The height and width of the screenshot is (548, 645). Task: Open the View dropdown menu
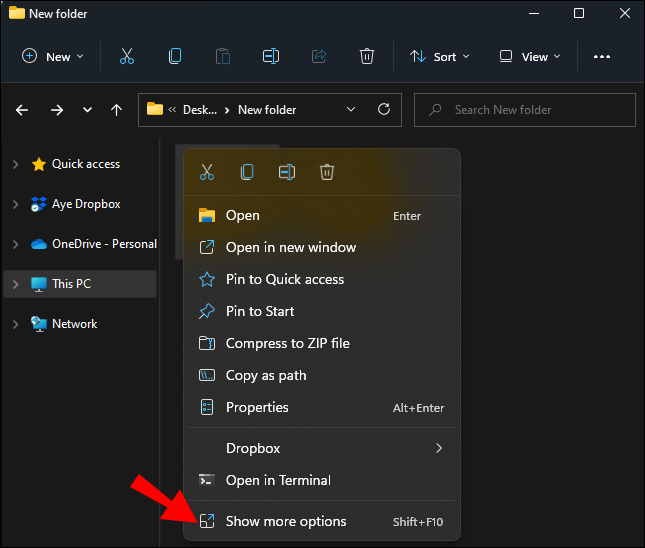pyautogui.click(x=530, y=57)
